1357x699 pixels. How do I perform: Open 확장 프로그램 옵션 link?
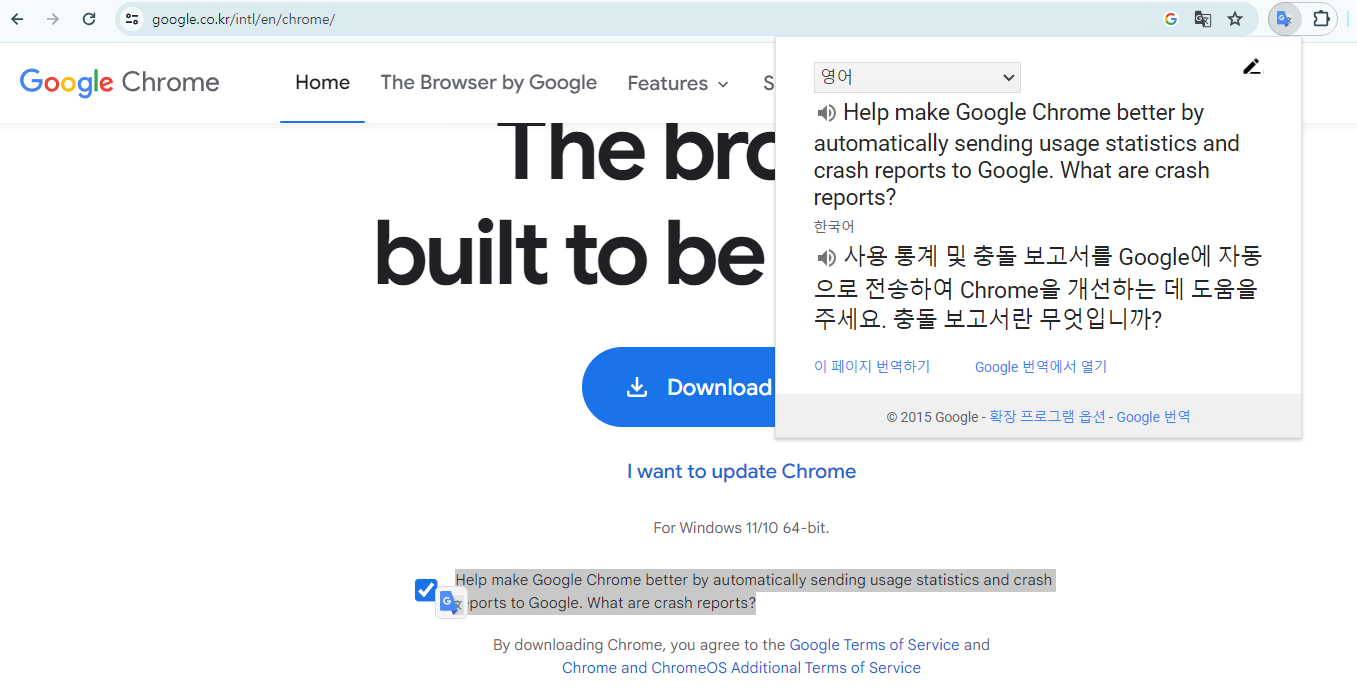[x=1047, y=417]
